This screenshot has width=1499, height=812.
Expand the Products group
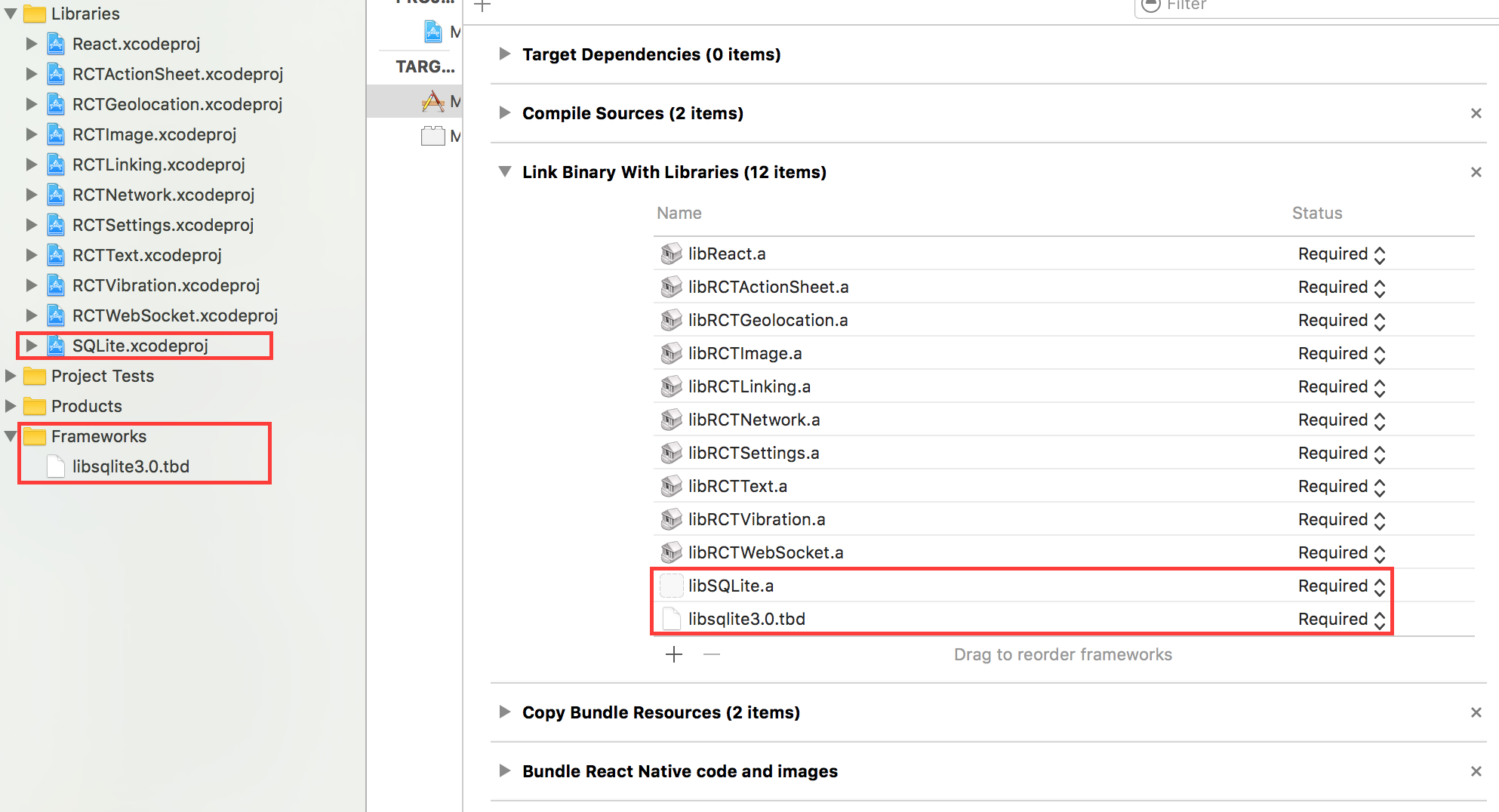(11, 406)
